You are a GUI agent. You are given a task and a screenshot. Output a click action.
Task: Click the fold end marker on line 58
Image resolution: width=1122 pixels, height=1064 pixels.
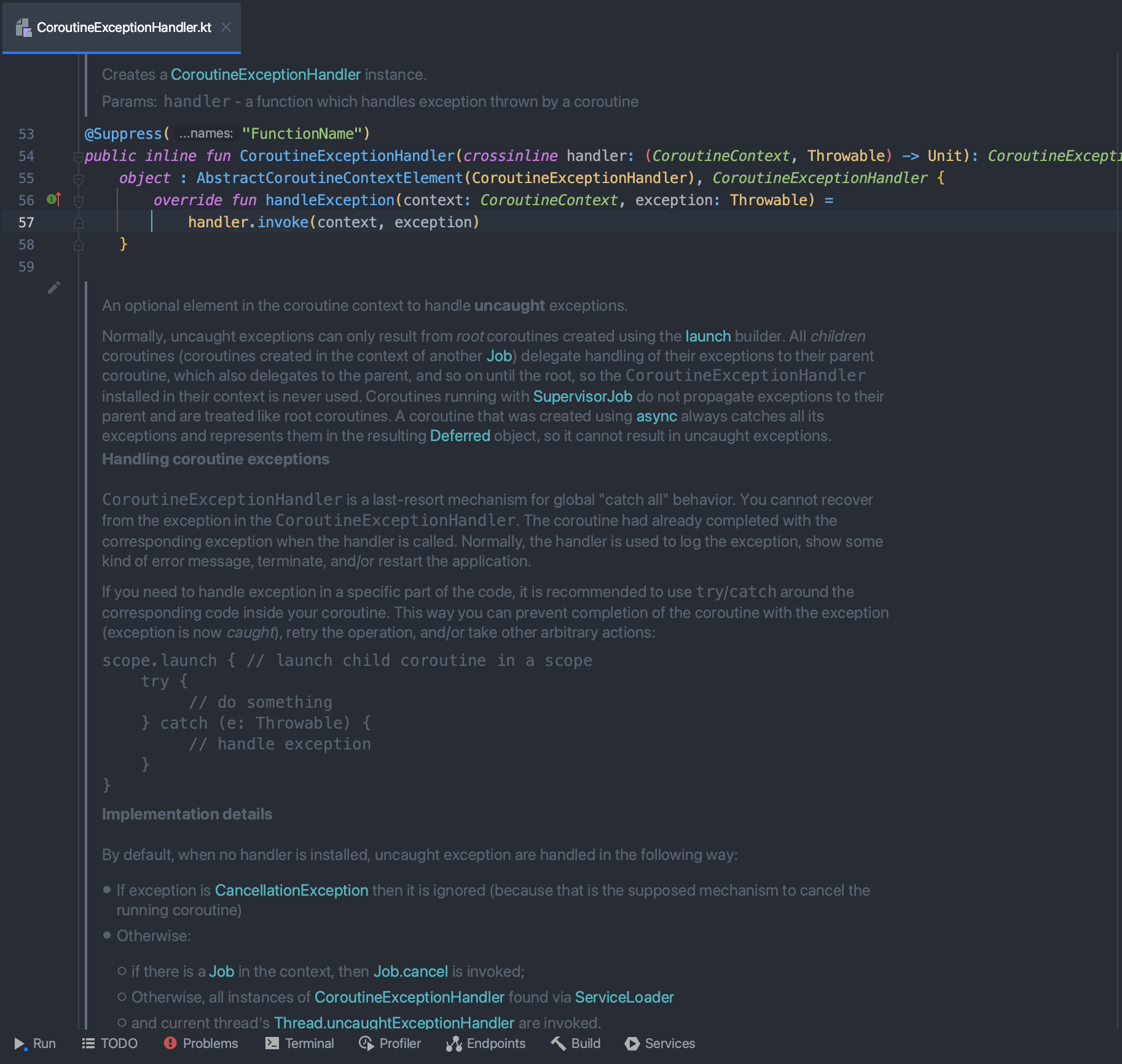pyautogui.click(x=78, y=245)
